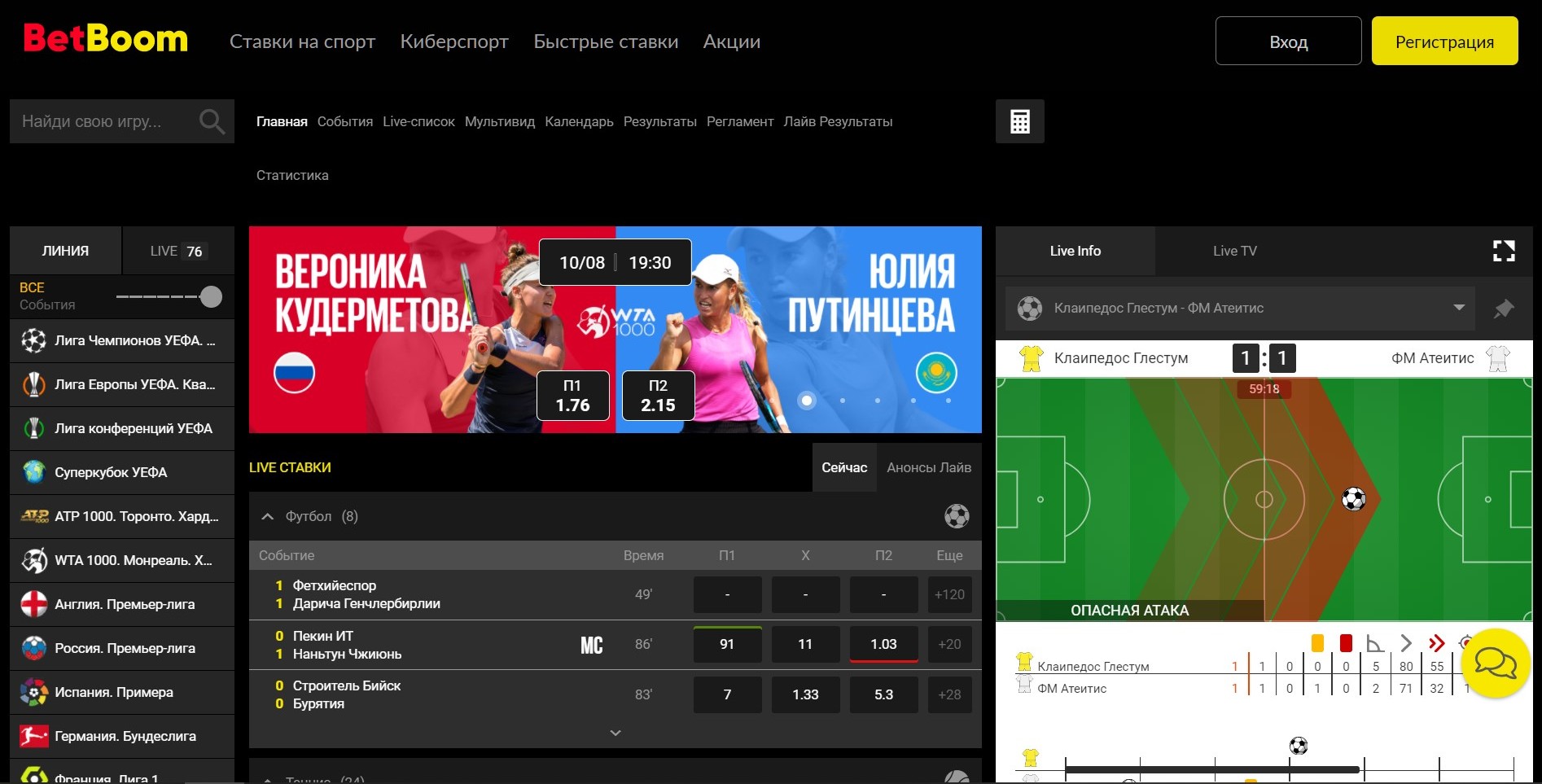Go to Мультивид page
Viewport: 1542px width, 784px height.
click(x=500, y=121)
